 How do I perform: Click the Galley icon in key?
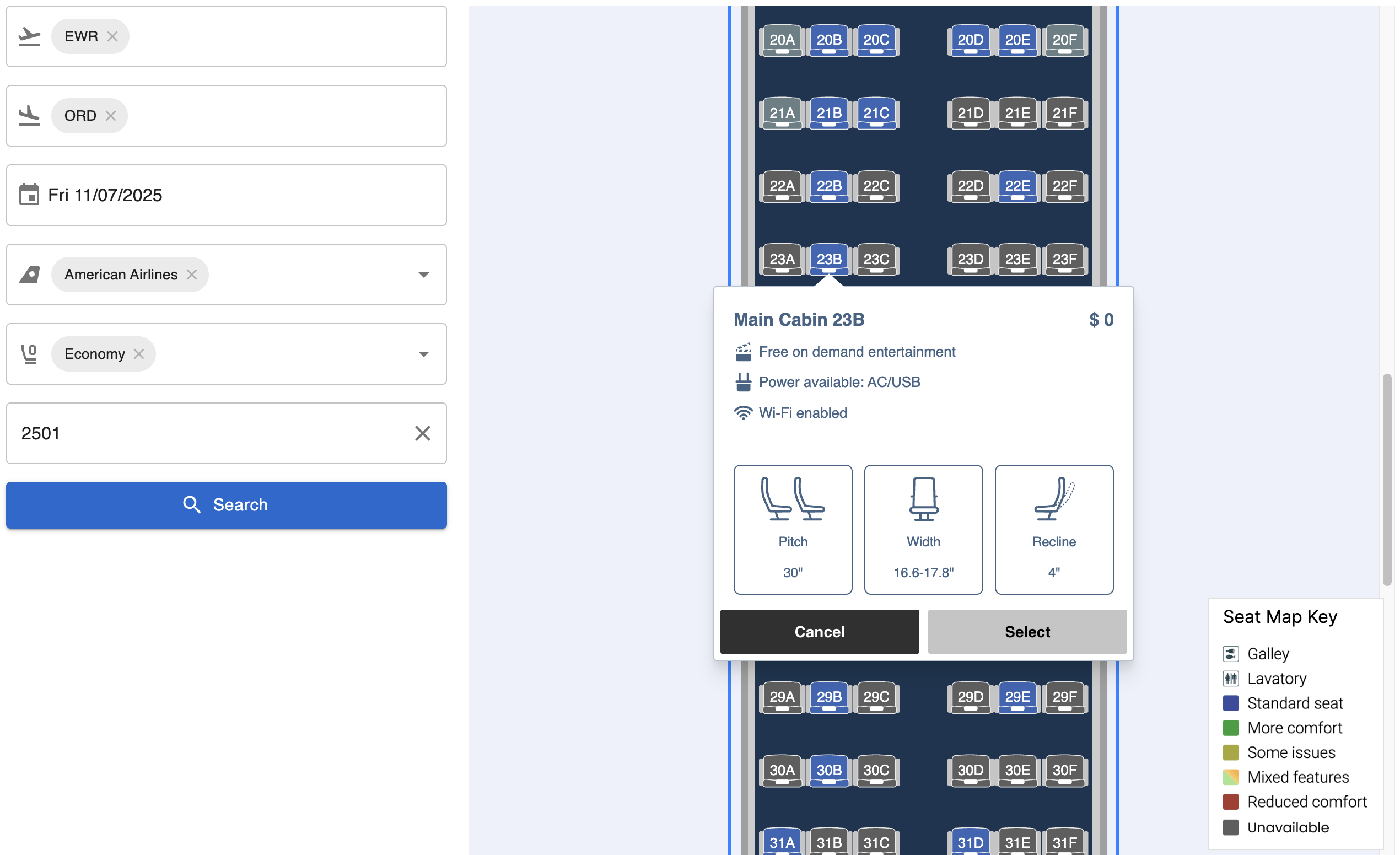(x=1231, y=654)
